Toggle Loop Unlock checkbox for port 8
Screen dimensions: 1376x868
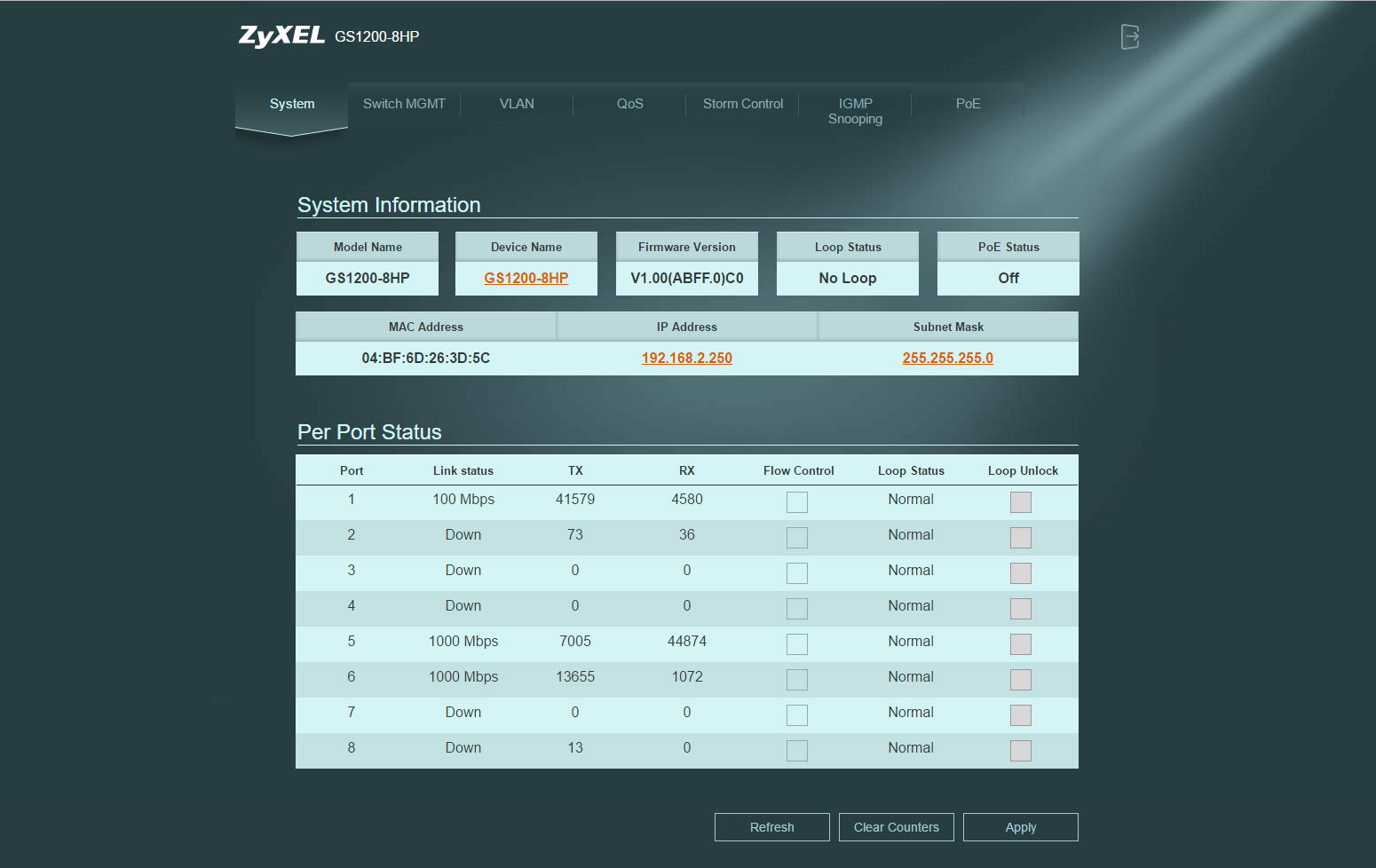click(x=1021, y=751)
